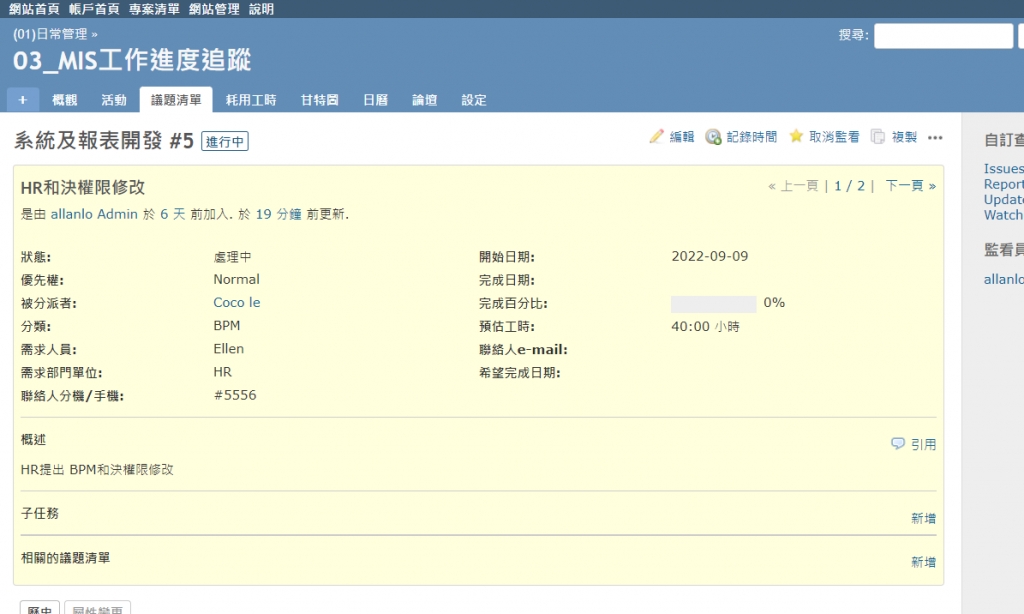Go to the 耗用工時 spent time tab
The image size is (1024, 614).
pos(250,100)
